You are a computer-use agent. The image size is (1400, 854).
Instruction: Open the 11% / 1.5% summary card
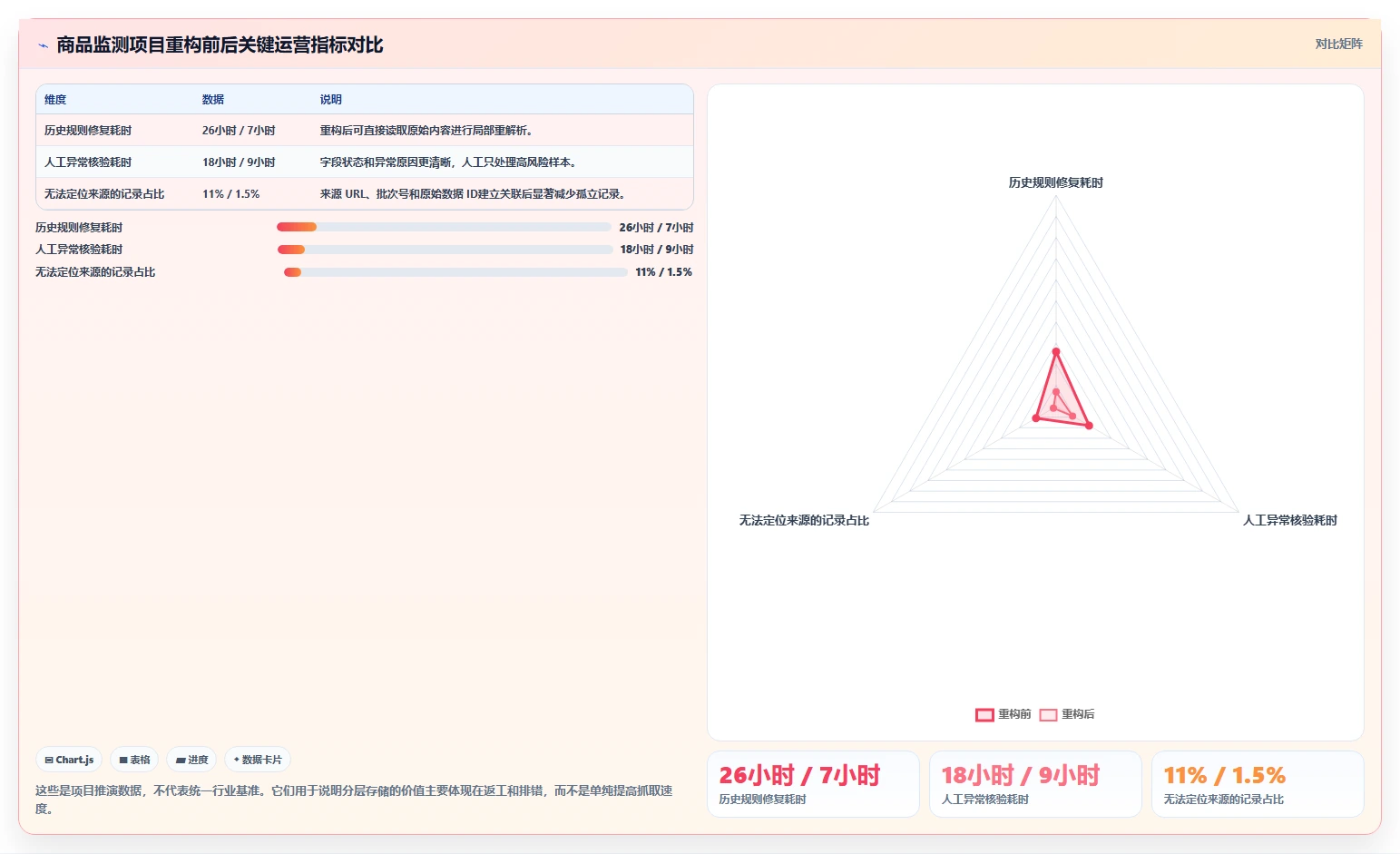coord(1258,784)
